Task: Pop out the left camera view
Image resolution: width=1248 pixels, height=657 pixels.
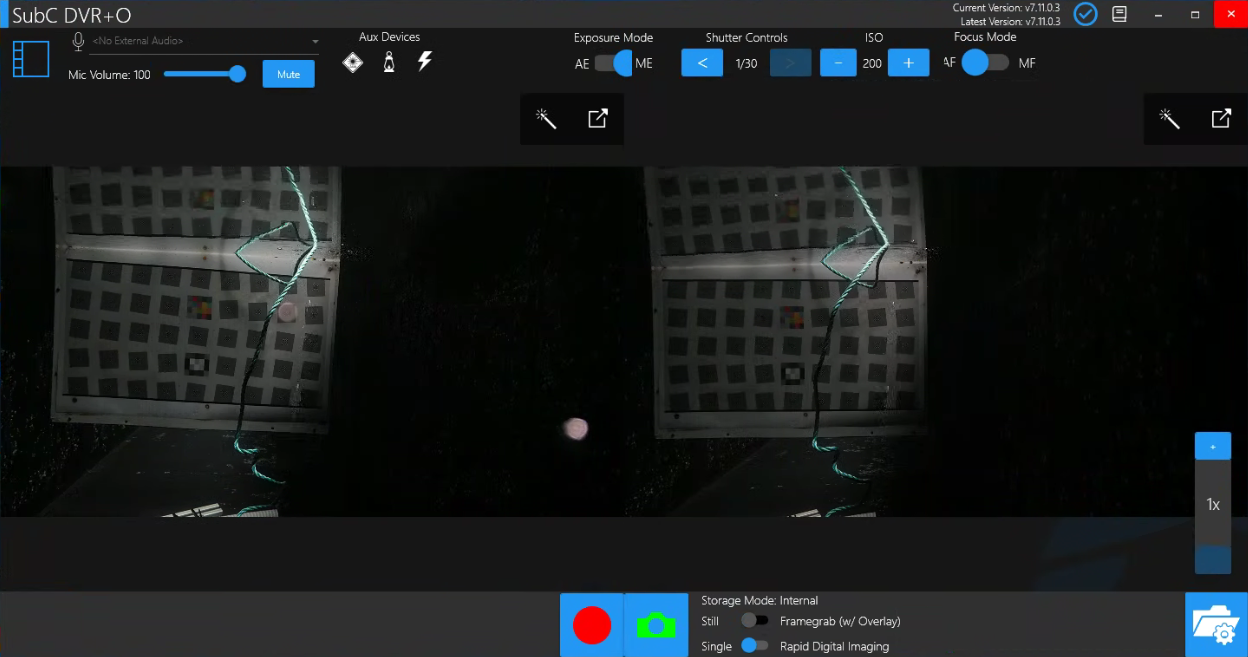Action: 597,119
